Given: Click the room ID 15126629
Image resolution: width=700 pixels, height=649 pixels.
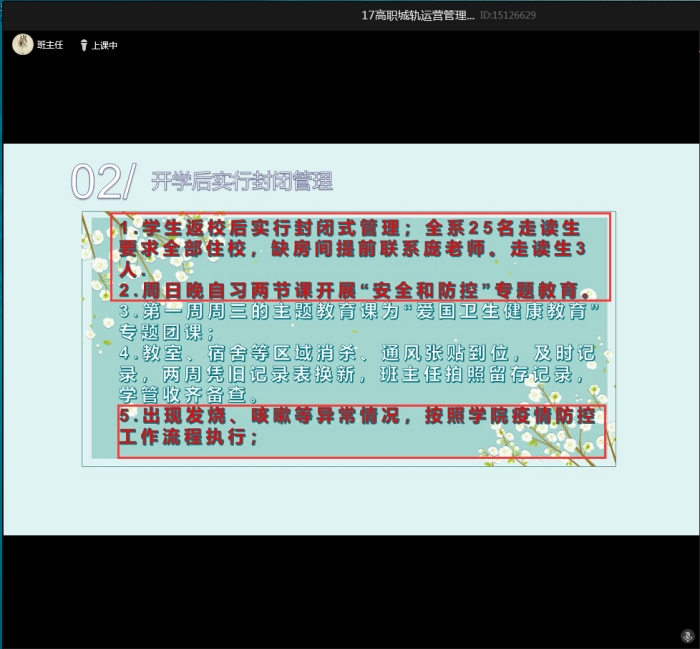Looking at the screenshot, I should click(x=508, y=15).
